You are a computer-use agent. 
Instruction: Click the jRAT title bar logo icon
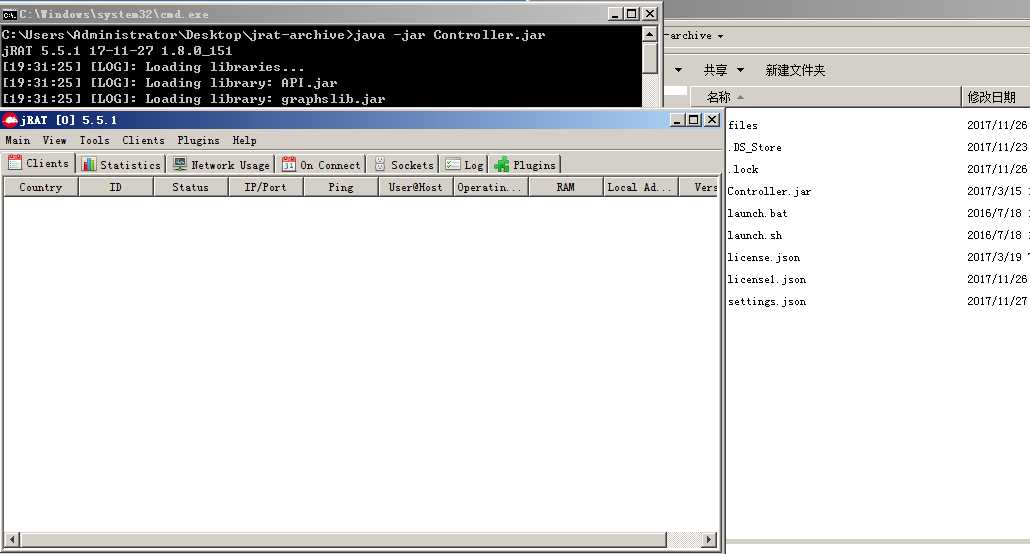10,120
